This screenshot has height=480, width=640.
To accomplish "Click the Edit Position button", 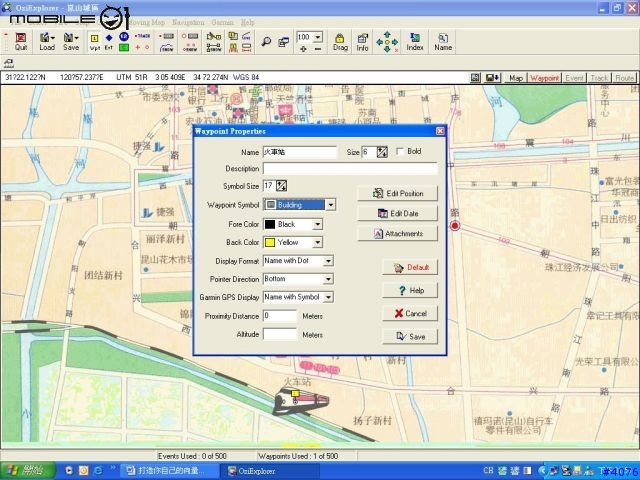I will (x=397, y=193).
